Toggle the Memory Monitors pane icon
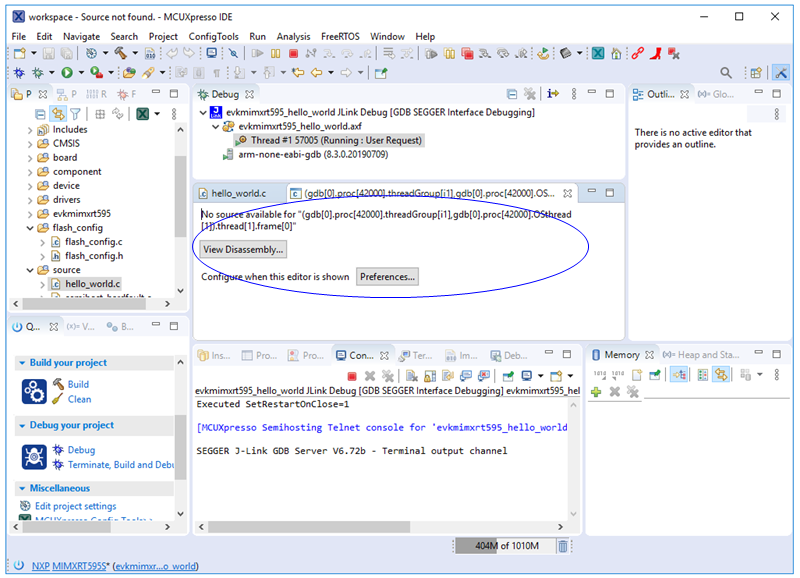Image resolution: width=800 pixels, height=578 pixels. point(679,375)
